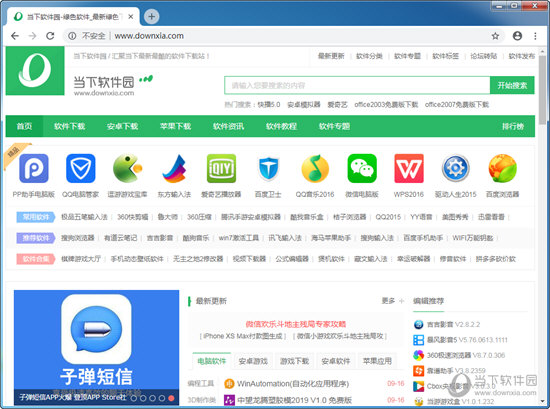Click 吉吉影音 V2.8.2.2 entry
550x409 pixels.
pos(453,324)
